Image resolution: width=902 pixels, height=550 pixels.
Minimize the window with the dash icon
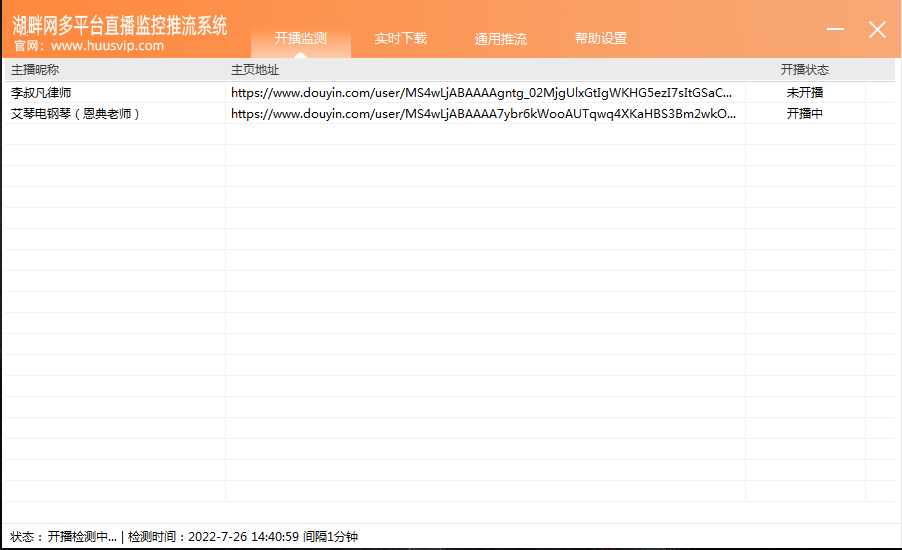[836, 30]
